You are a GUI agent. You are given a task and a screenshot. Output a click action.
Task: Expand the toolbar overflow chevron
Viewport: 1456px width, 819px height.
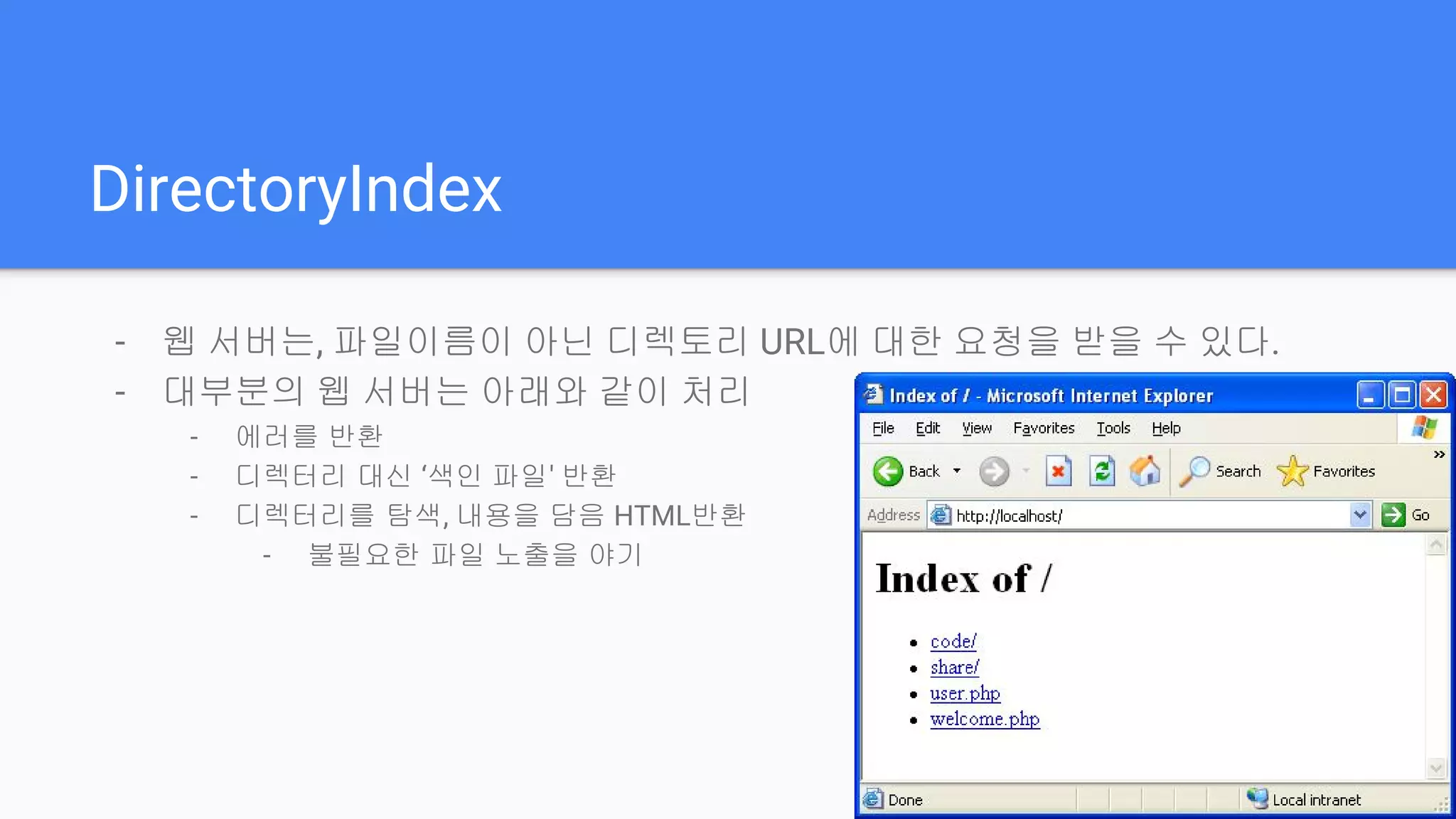1439,454
